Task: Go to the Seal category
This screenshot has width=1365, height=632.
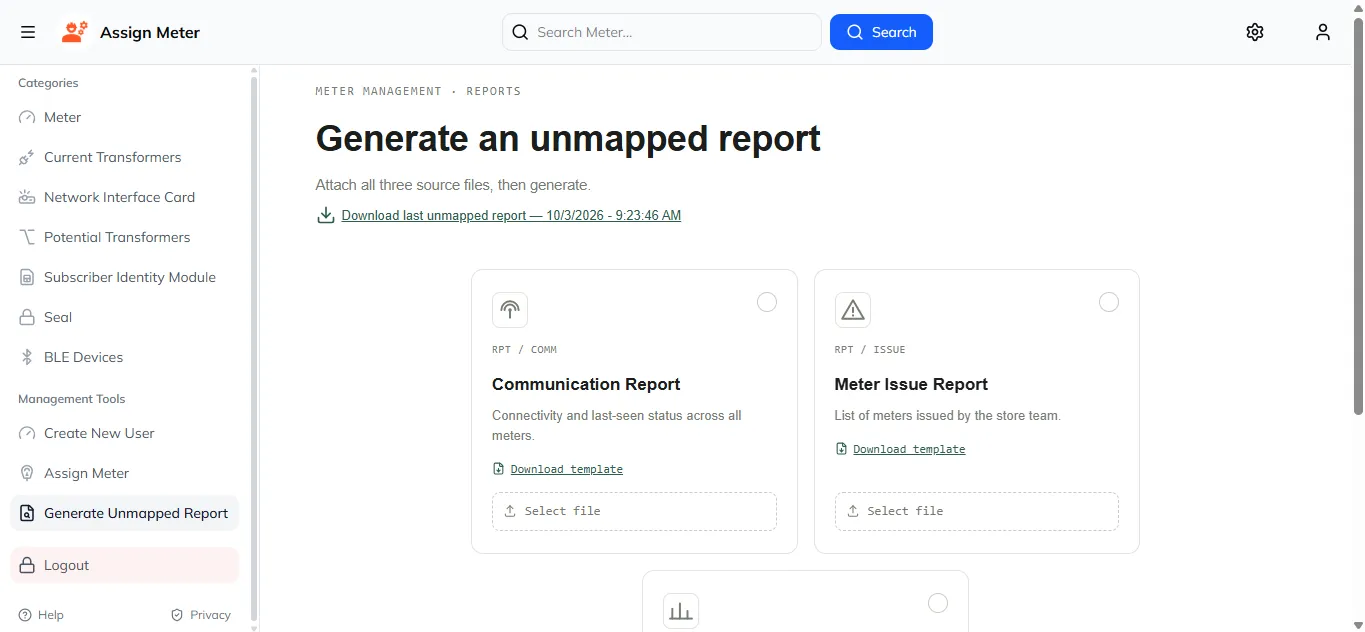Action: pos(125,317)
